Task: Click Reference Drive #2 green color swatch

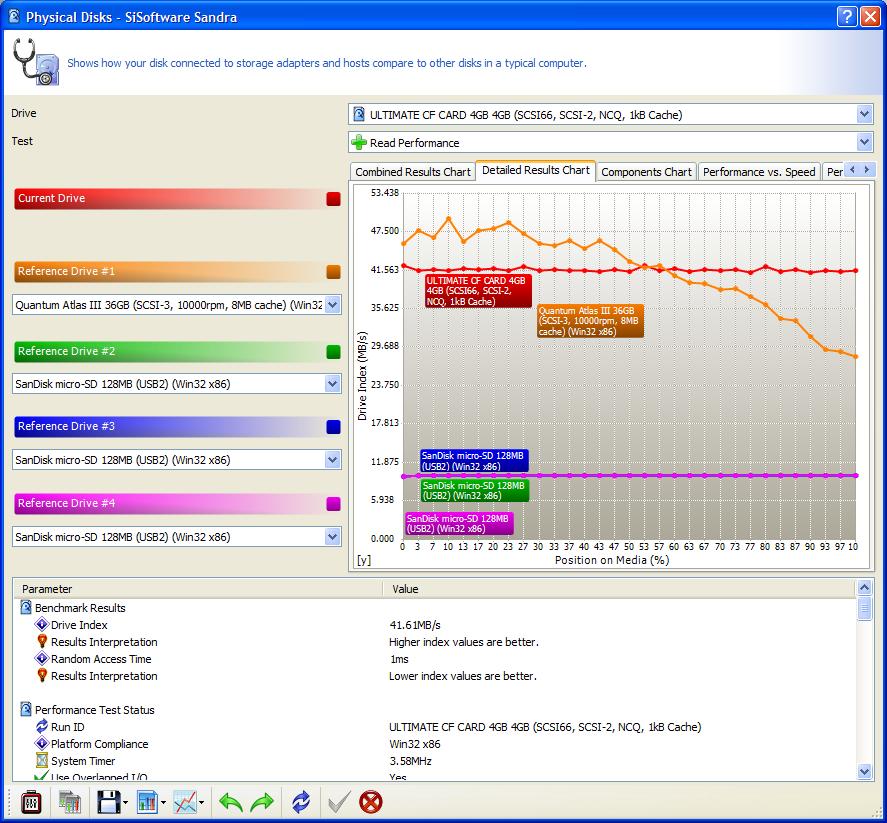Action: point(333,352)
